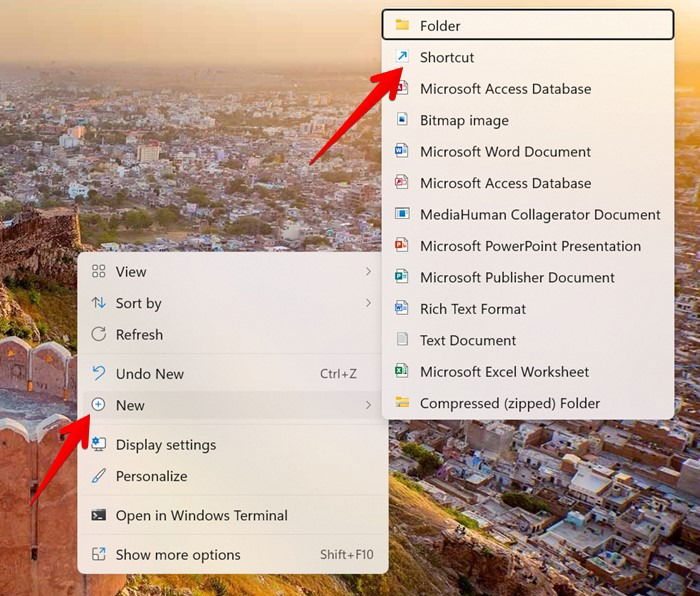Expand the Sort by submenu chevron
The width and height of the screenshot is (700, 596).
[368, 303]
